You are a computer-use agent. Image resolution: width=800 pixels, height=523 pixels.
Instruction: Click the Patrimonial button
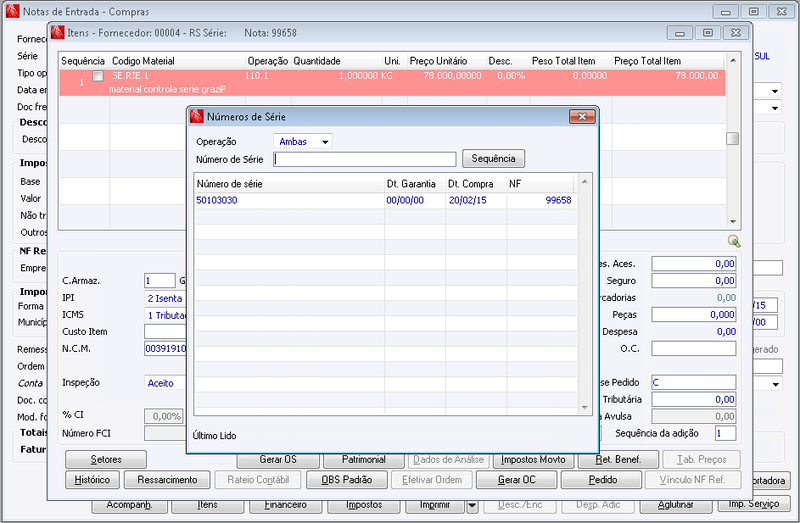(x=364, y=461)
